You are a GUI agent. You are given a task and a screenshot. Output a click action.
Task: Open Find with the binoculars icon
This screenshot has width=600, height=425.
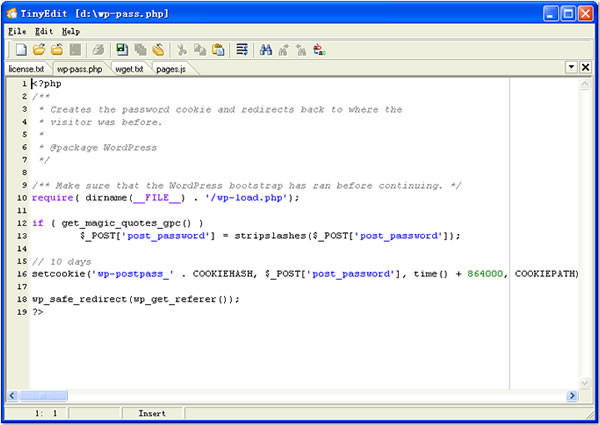point(266,49)
